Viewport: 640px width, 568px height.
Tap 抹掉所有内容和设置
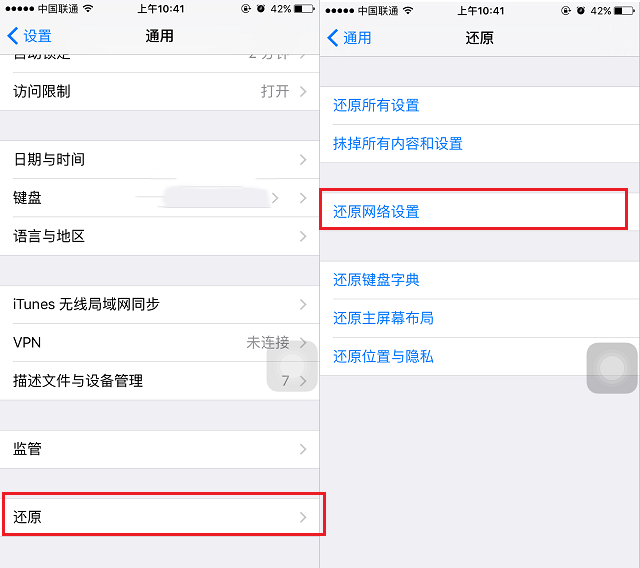click(x=480, y=144)
